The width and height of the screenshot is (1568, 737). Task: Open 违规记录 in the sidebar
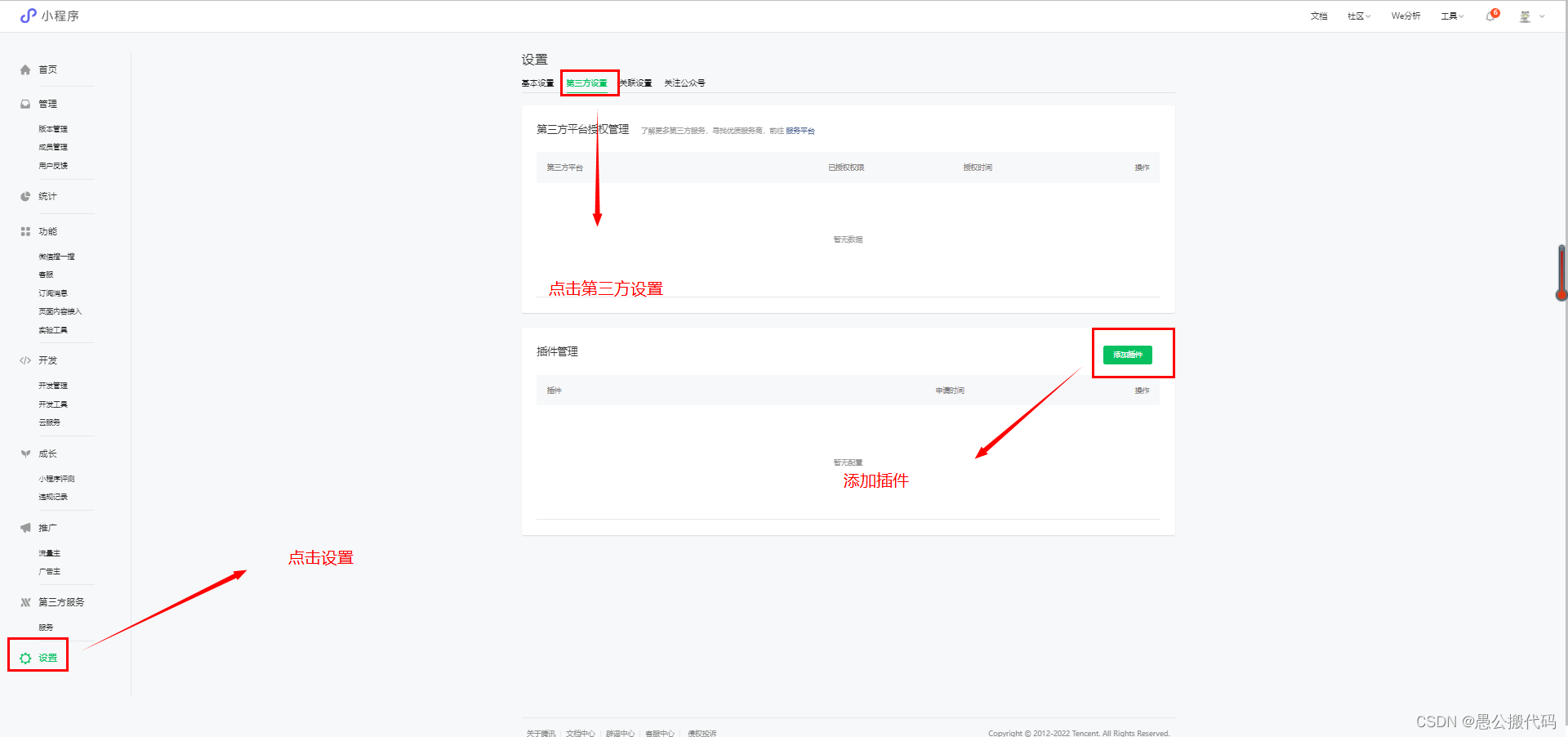click(53, 497)
